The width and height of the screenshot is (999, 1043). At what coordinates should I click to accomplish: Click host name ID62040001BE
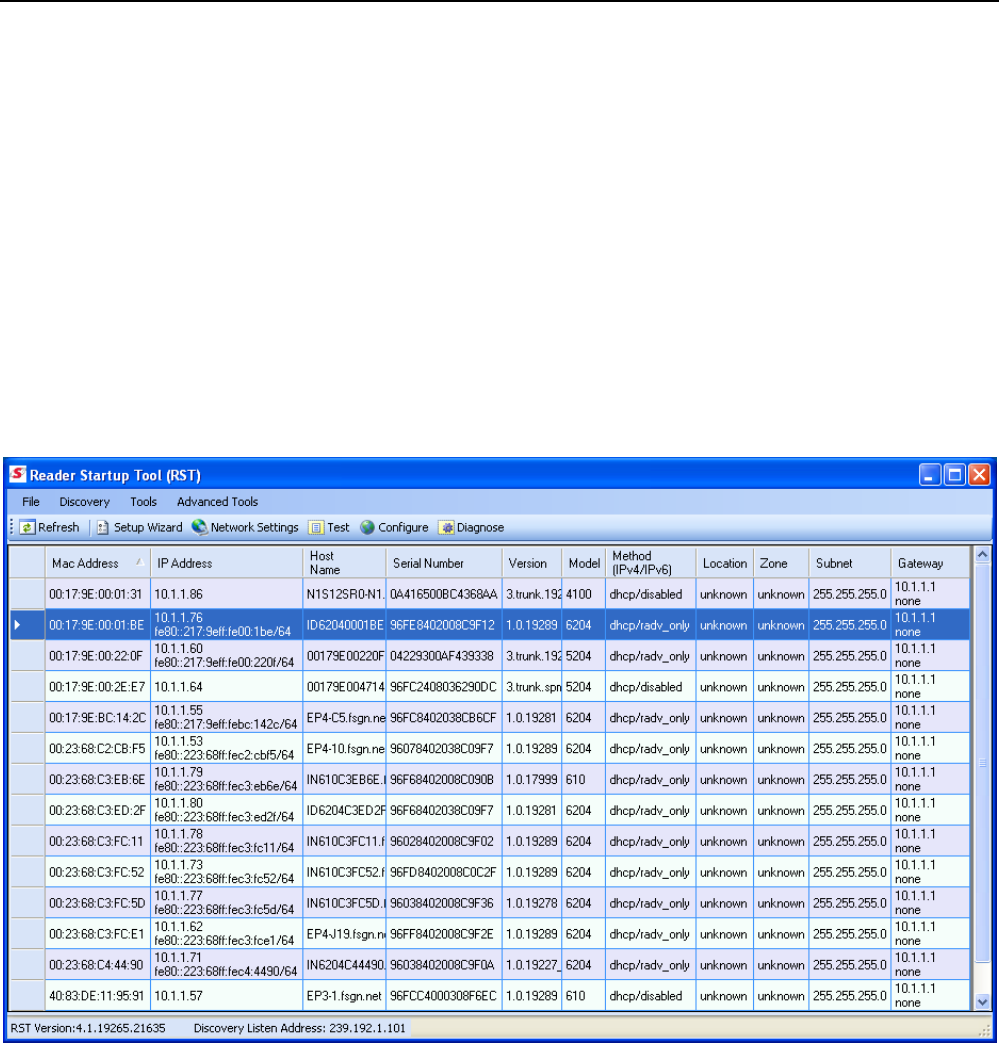345,625
